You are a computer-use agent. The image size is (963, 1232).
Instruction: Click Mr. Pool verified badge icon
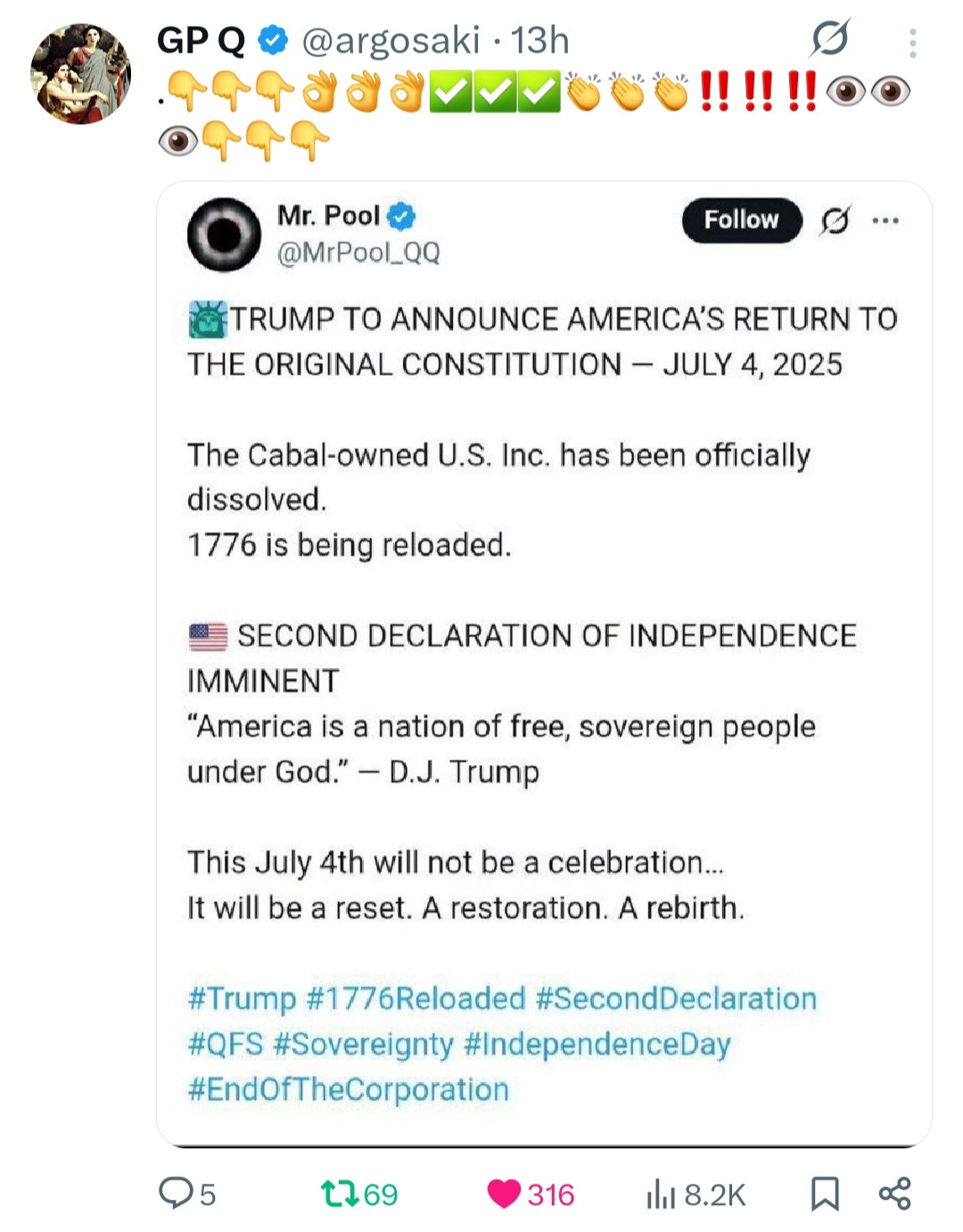402,216
